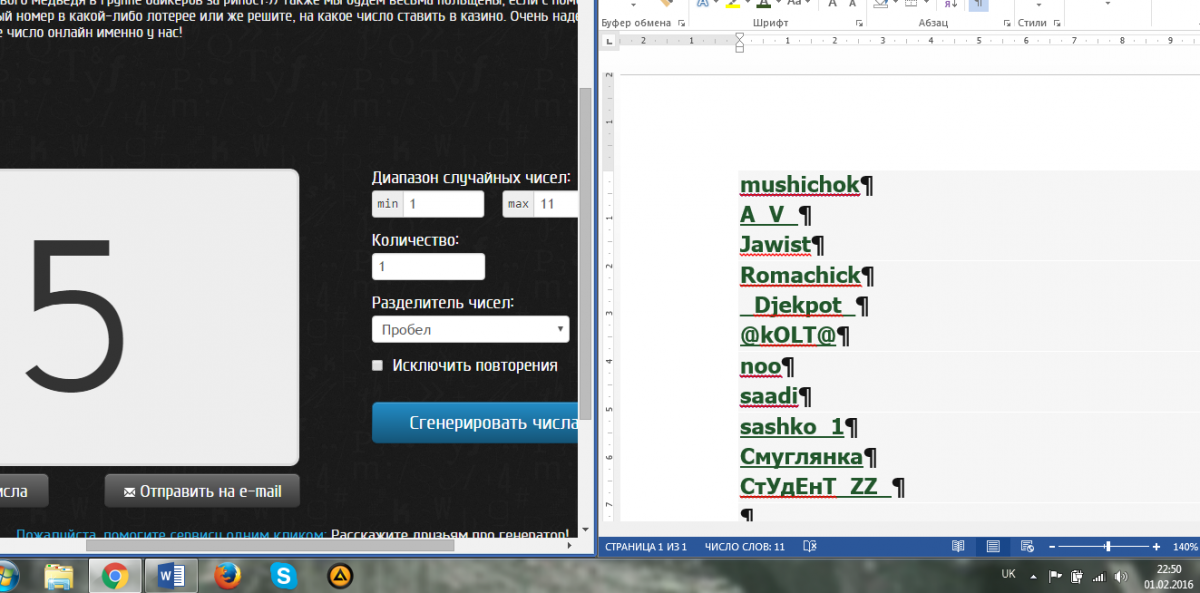Click the Sort icon in Абзац group

pos(950,4)
